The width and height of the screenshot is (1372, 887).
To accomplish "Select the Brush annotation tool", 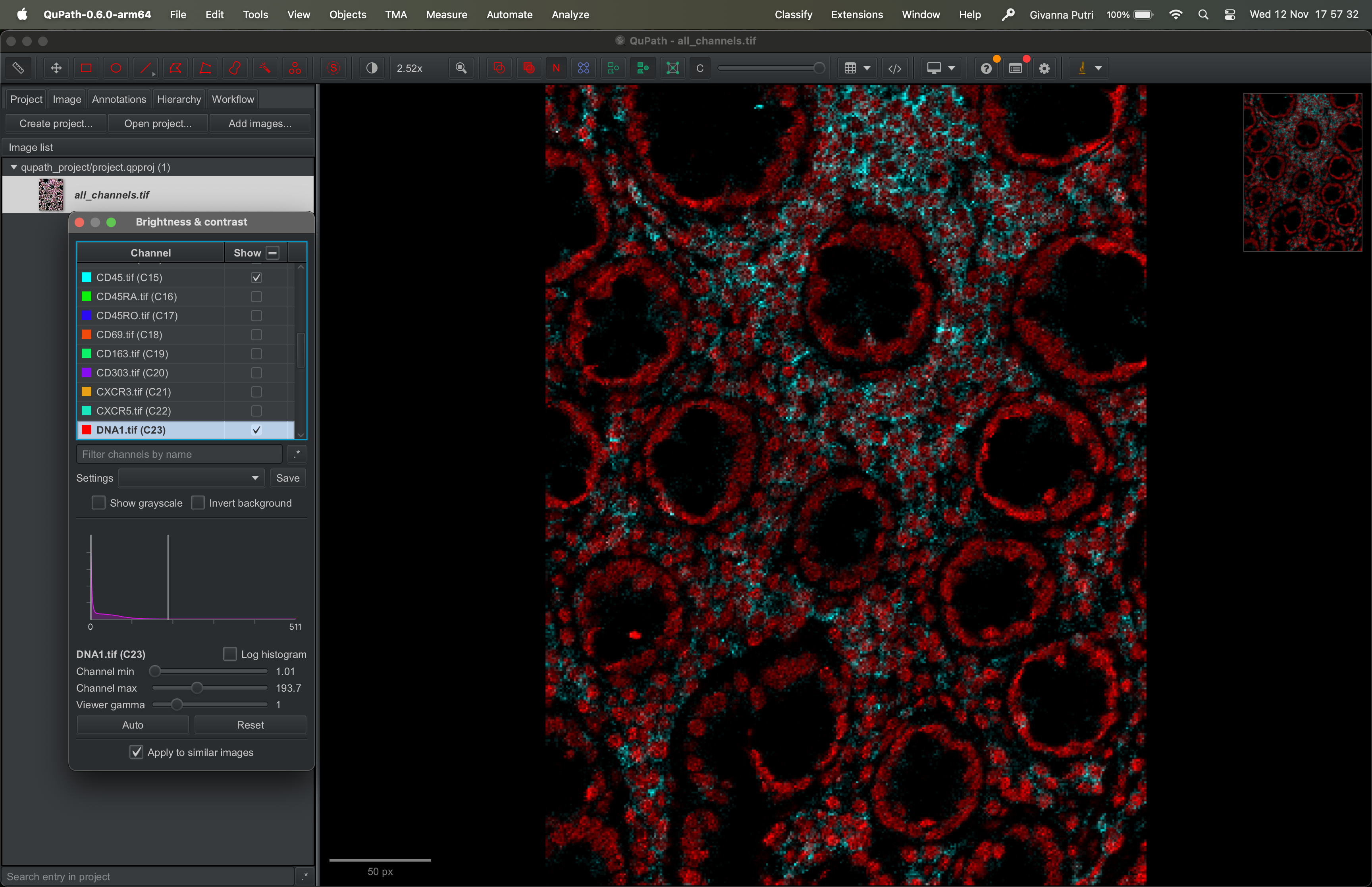I will (x=235, y=68).
